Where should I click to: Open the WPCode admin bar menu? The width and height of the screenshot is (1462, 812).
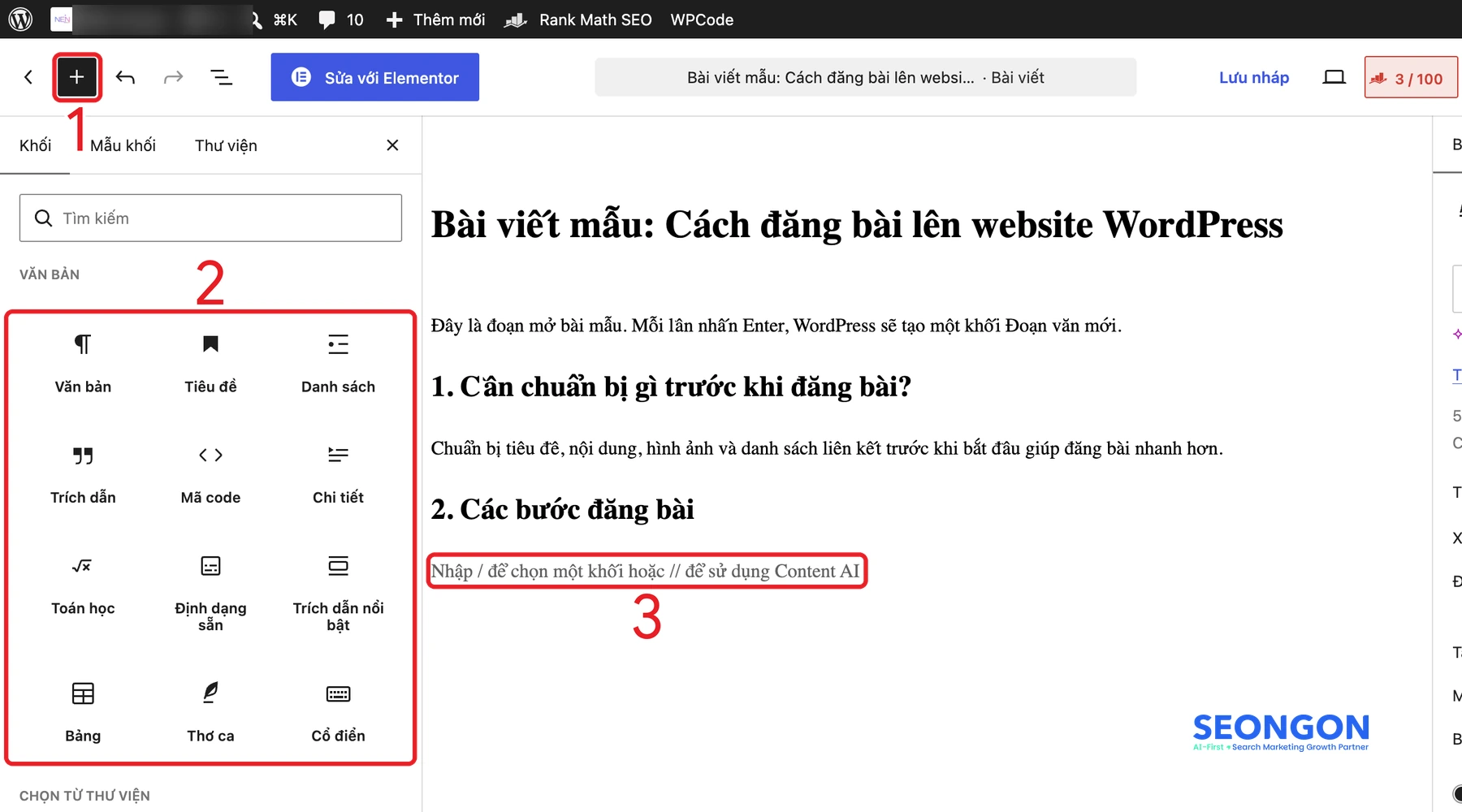click(x=702, y=19)
